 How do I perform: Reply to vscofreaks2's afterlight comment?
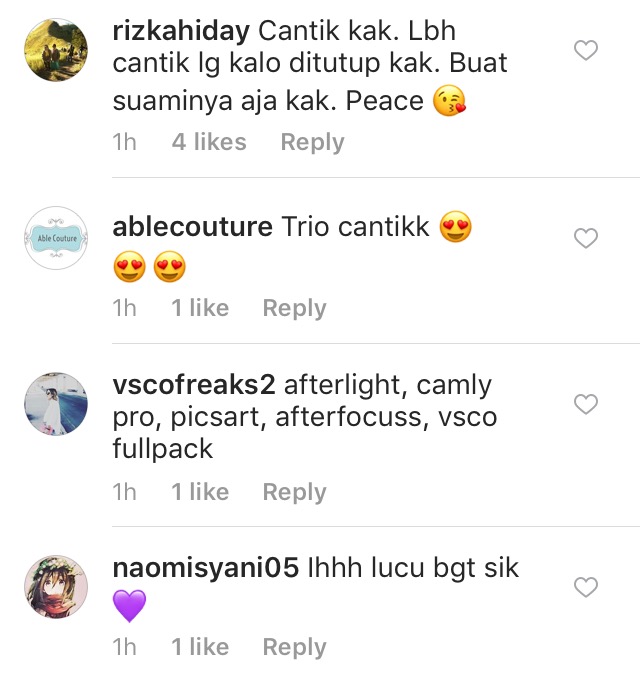294,492
